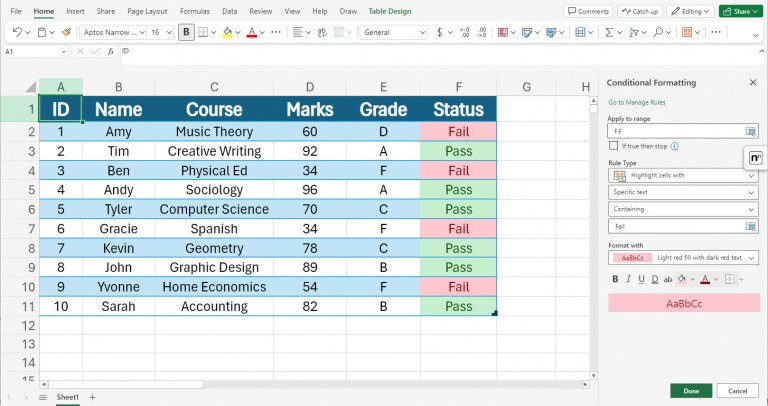Click the Double Underline icon in the pane
The image size is (768, 406).
pyautogui.click(x=655, y=279)
